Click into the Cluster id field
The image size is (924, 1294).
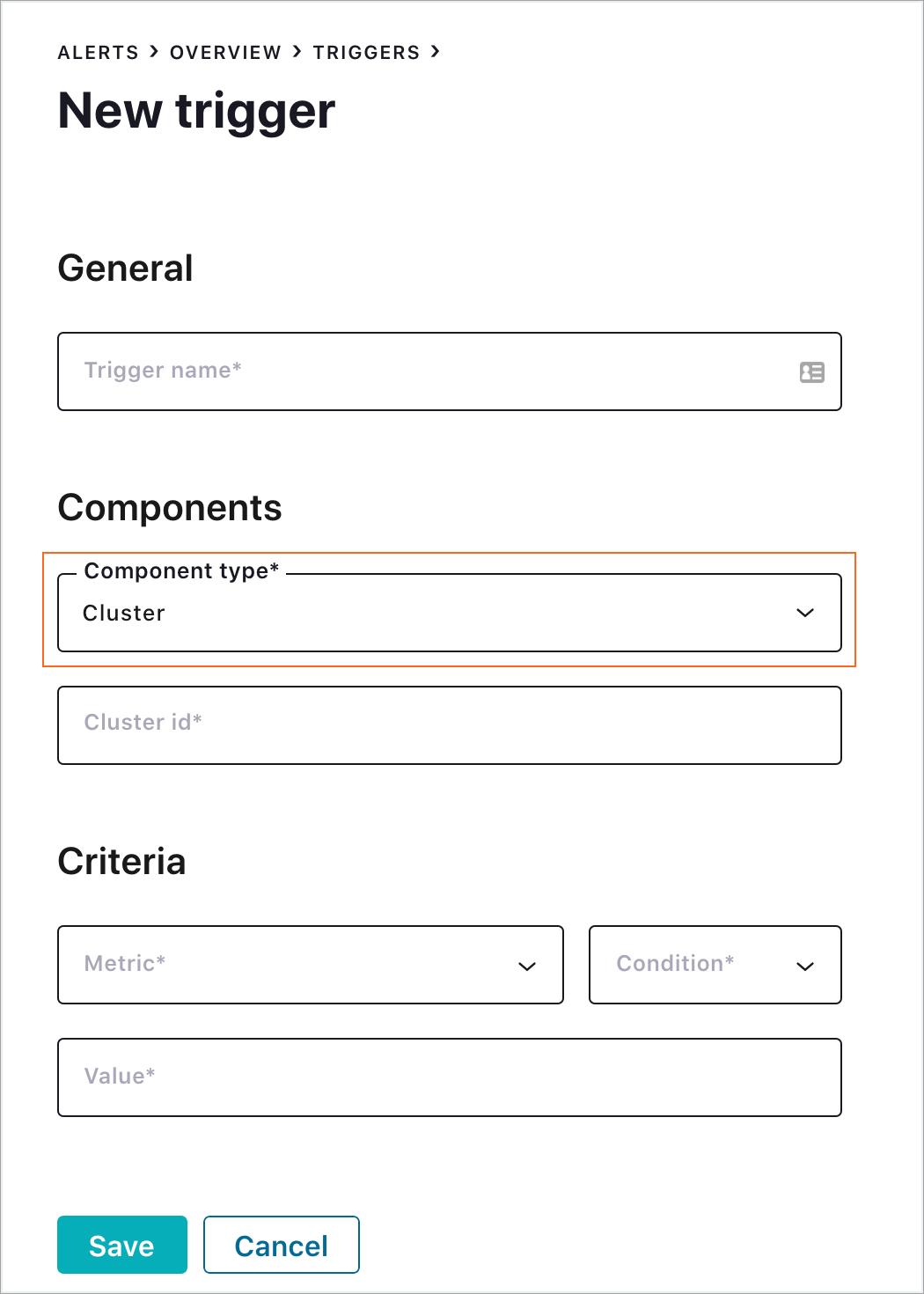pyautogui.click(x=449, y=725)
